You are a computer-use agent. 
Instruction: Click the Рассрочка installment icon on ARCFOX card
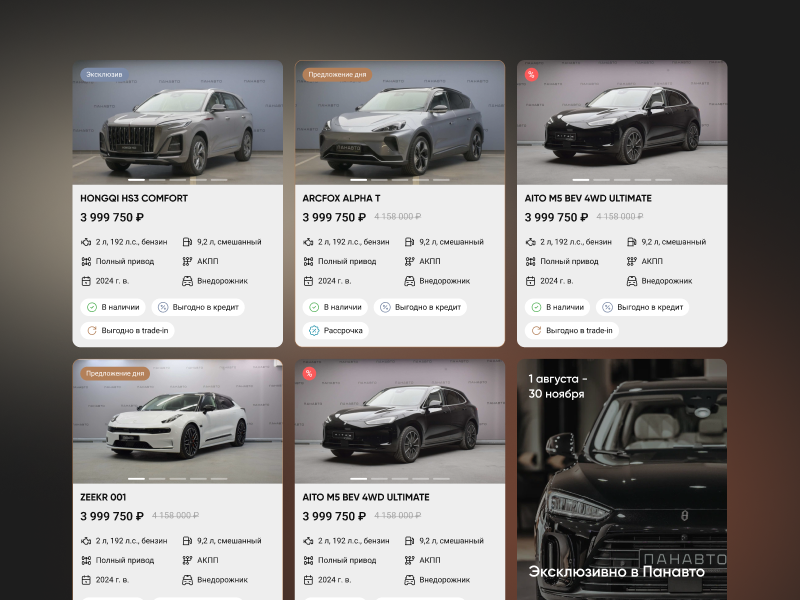click(314, 331)
